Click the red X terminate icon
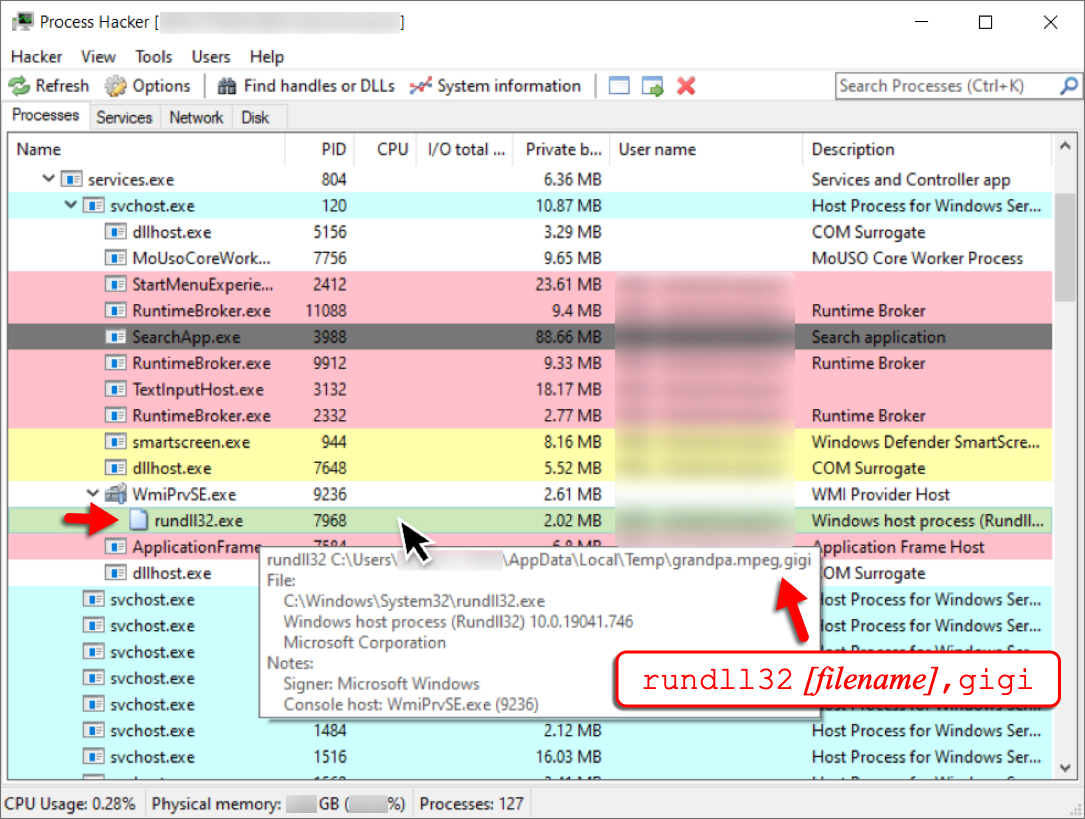 [686, 86]
